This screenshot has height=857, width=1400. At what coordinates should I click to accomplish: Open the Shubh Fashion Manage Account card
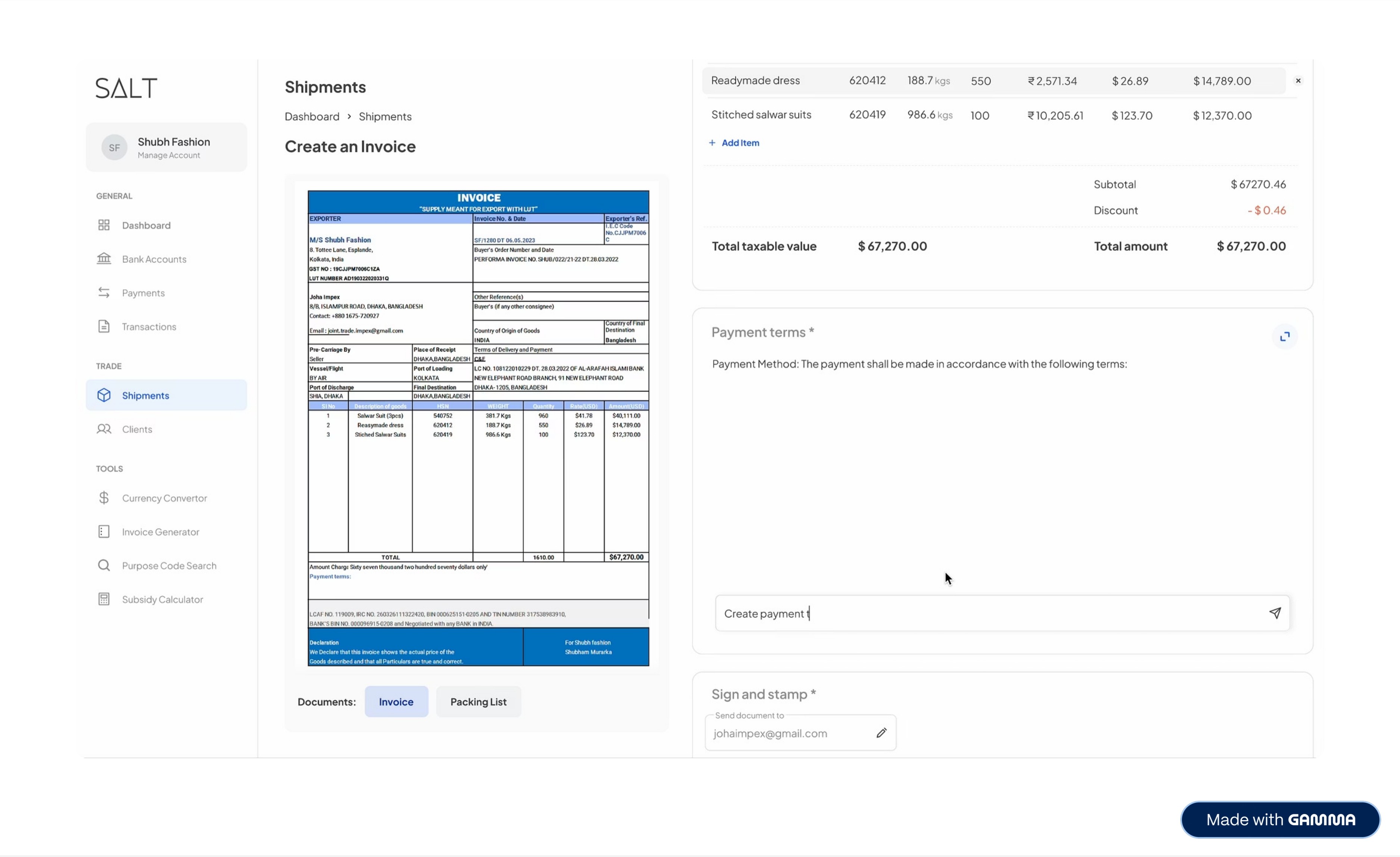[167, 147]
